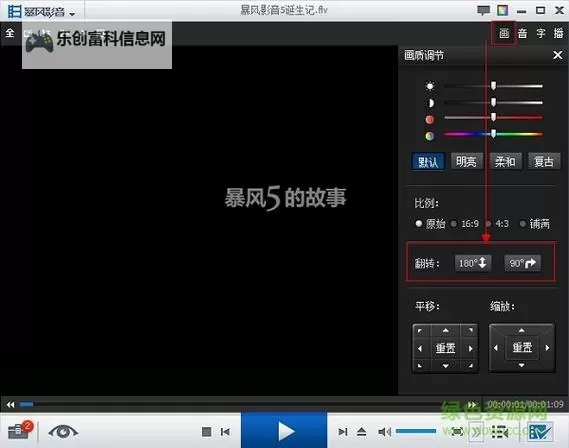
Task: Click the 全 fullscreen button on top bar
Action: (10, 33)
